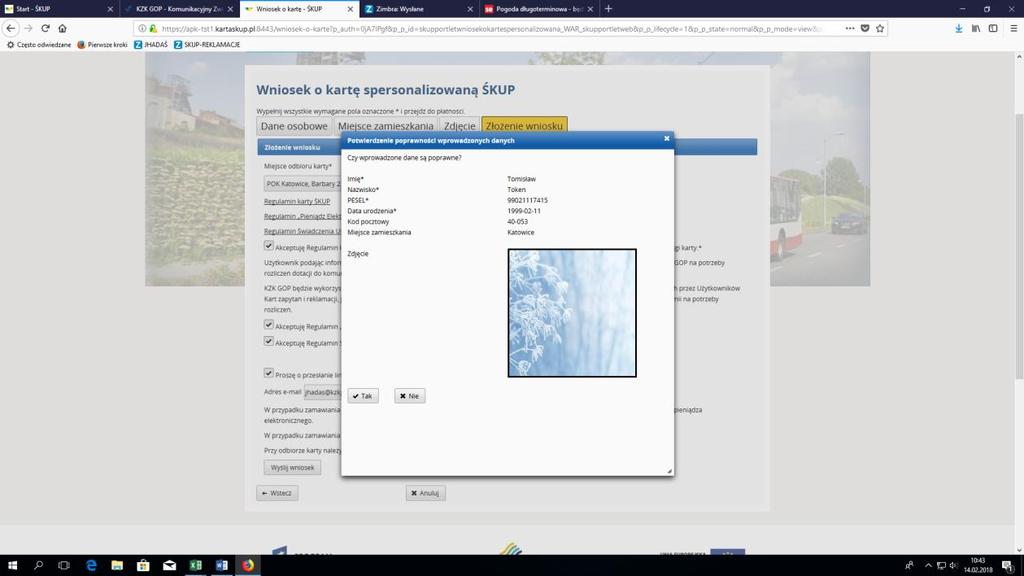Open JHADAŚ bookmark

coord(151,44)
